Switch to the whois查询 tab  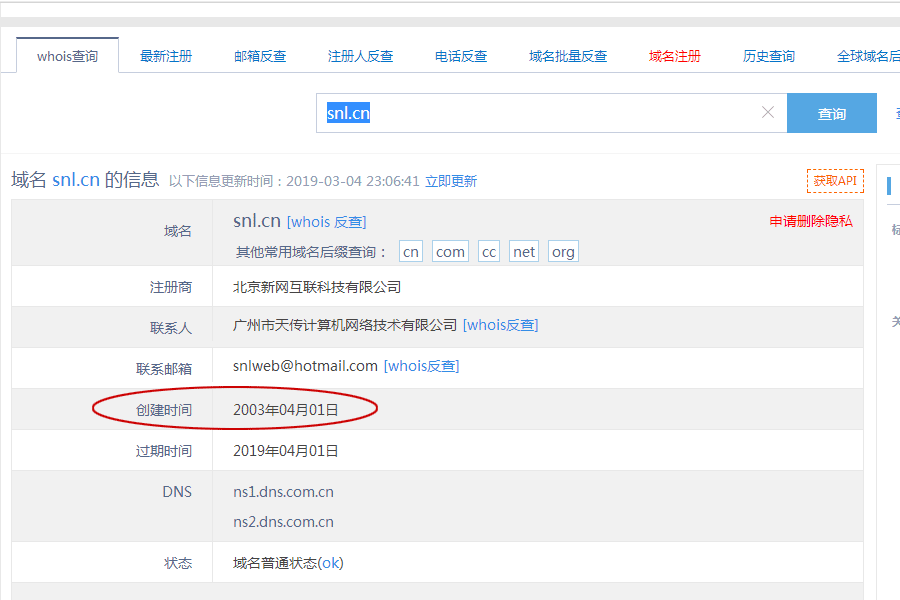click(67, 56)
